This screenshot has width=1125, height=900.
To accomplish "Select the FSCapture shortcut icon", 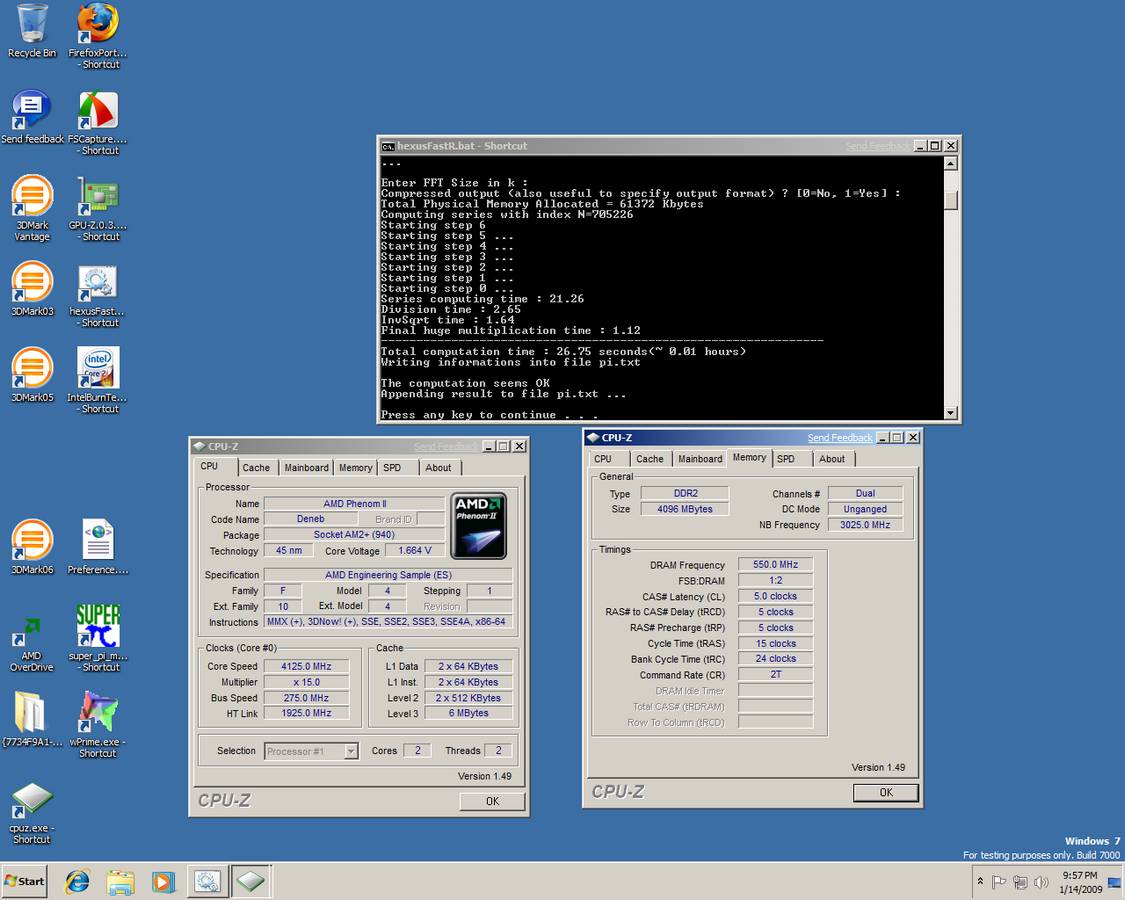I will coord(98,123).
